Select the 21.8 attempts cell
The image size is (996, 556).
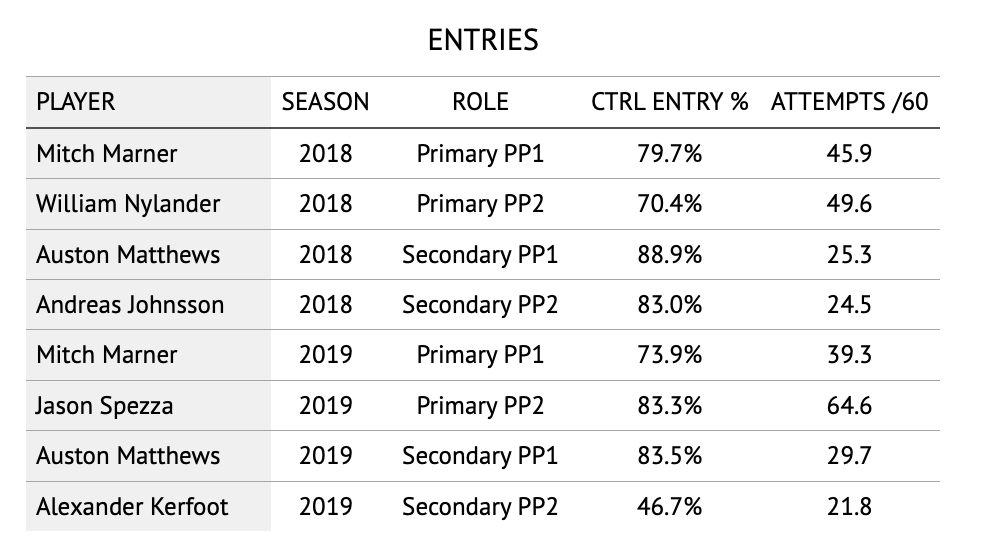[850, 506]
